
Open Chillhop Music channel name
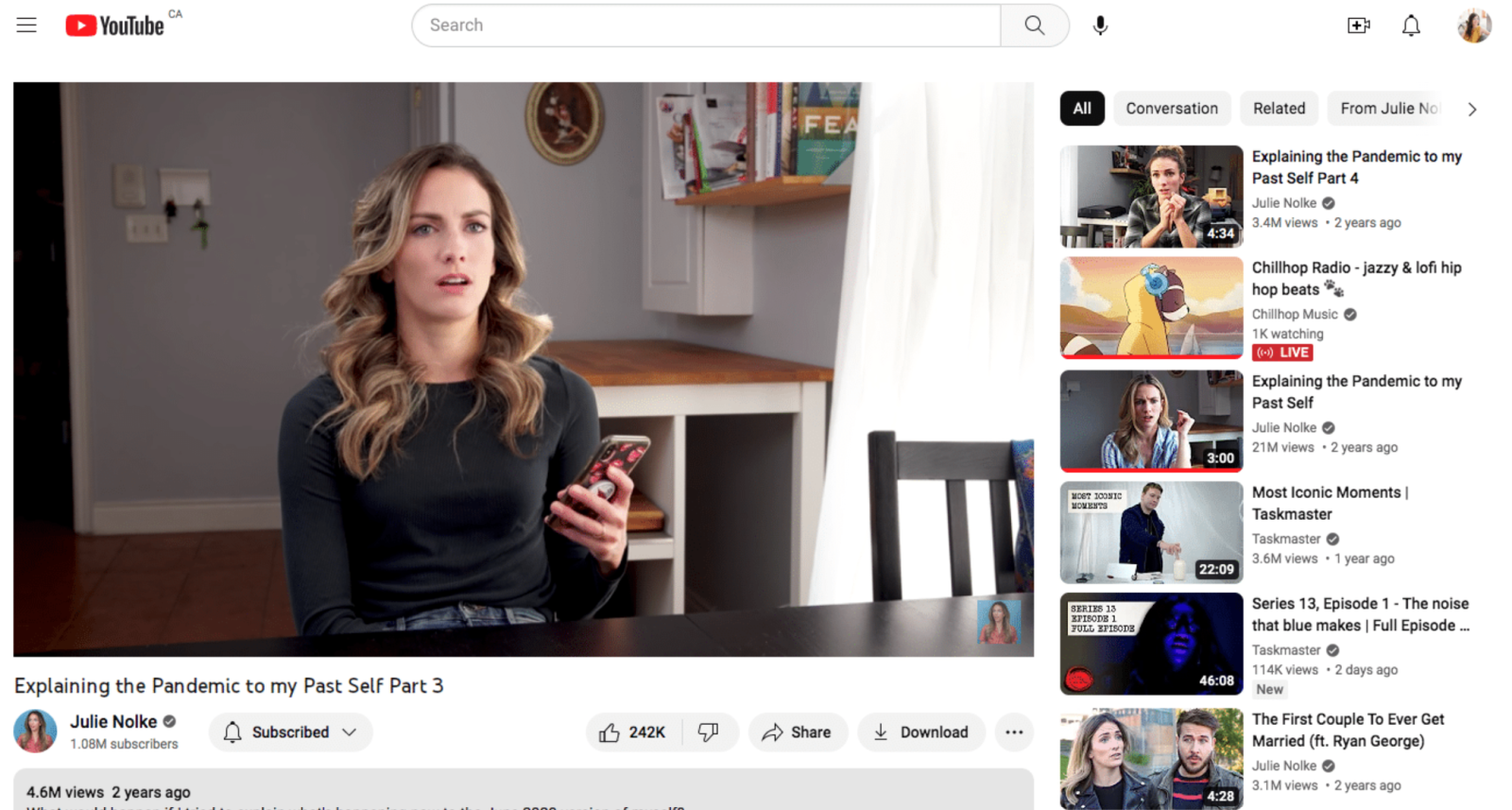coord(1295,314)
